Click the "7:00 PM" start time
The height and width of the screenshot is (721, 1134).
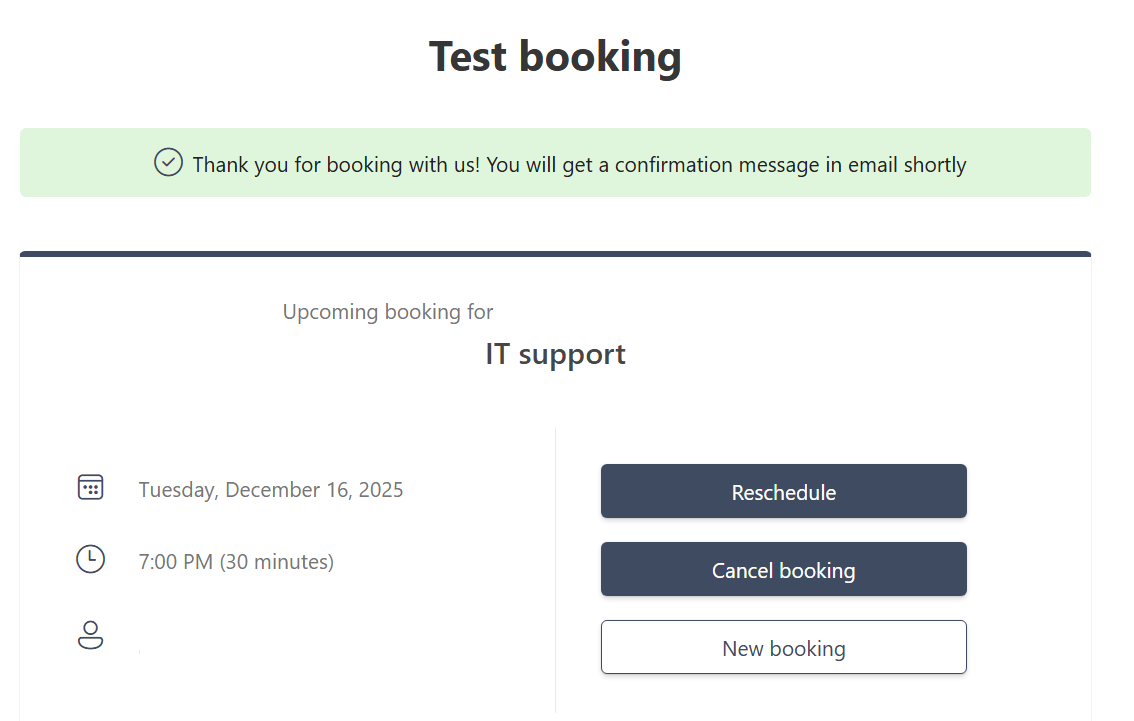[176, 562]
